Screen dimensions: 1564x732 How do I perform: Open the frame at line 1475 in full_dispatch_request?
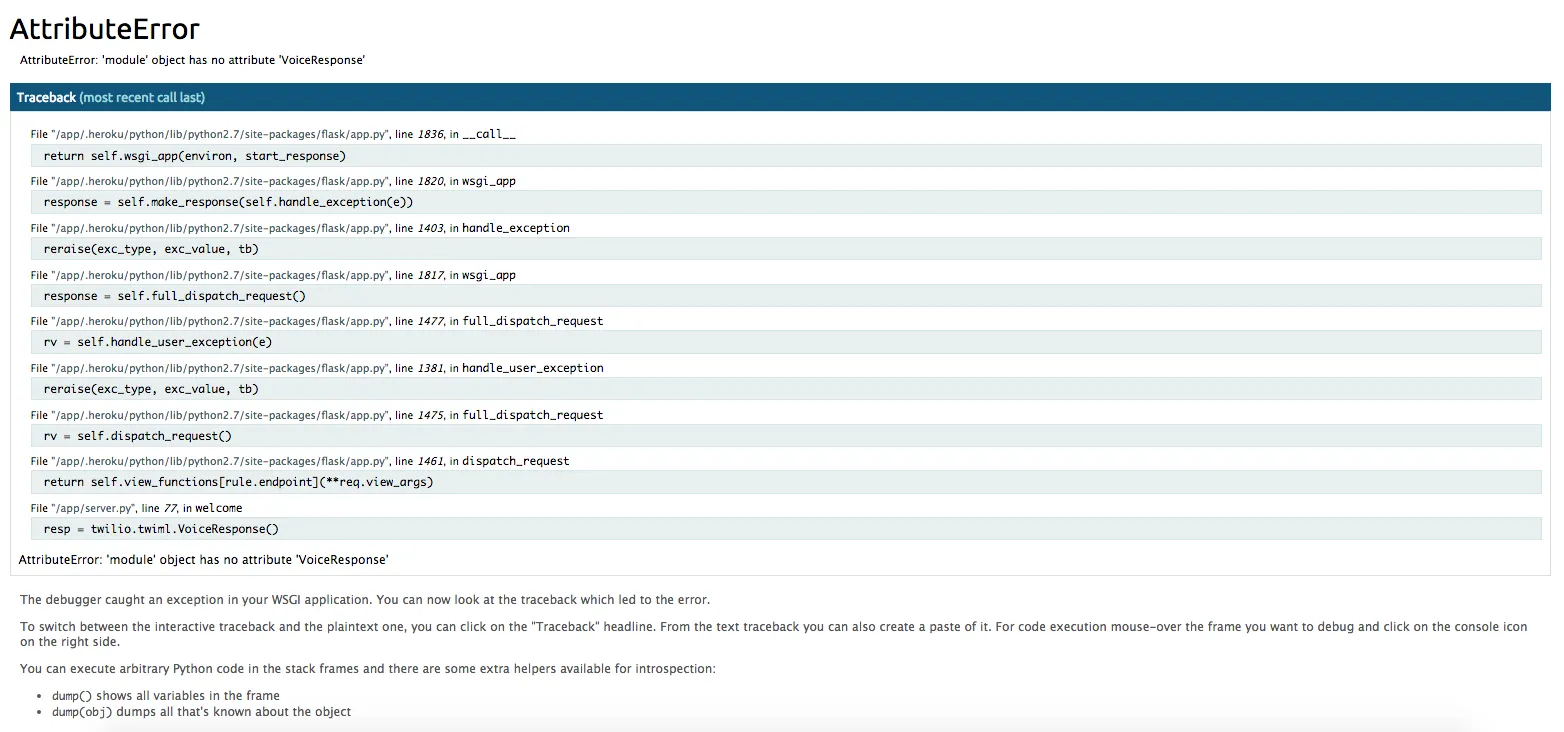[x=317, y=415]
